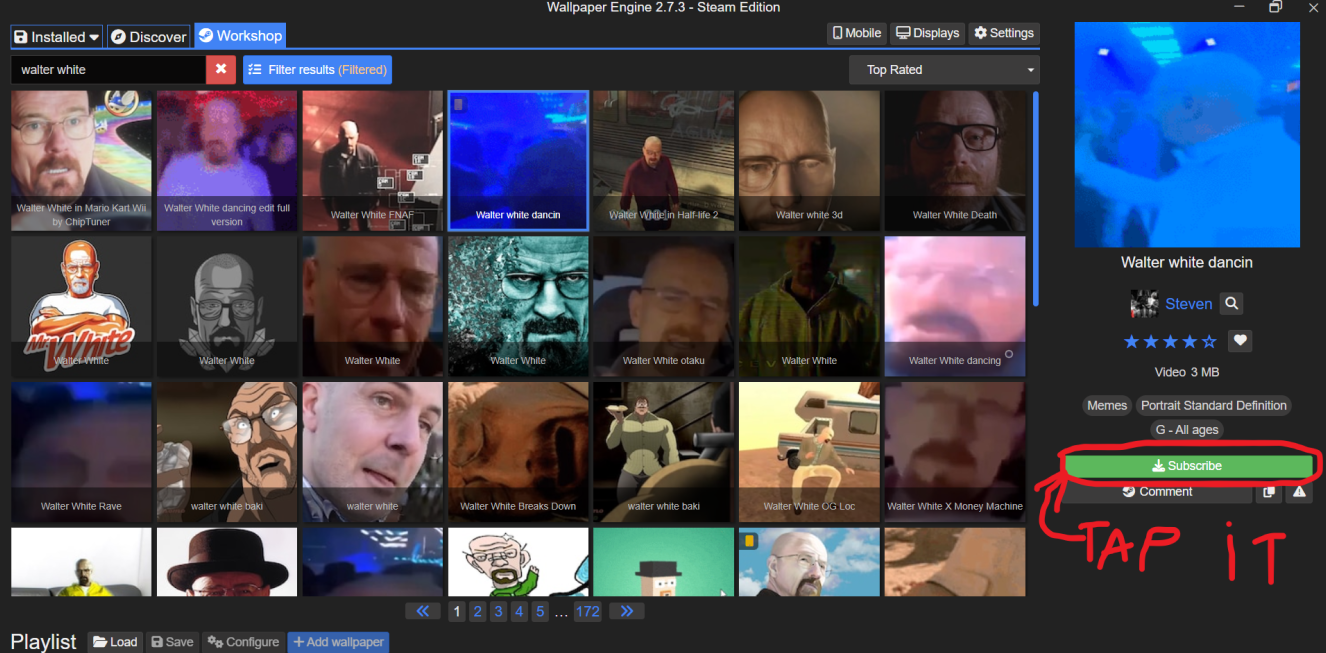Report wallpaper with warning icon
Viewport: 1326px width, 653px height.
coord(1299,492)
